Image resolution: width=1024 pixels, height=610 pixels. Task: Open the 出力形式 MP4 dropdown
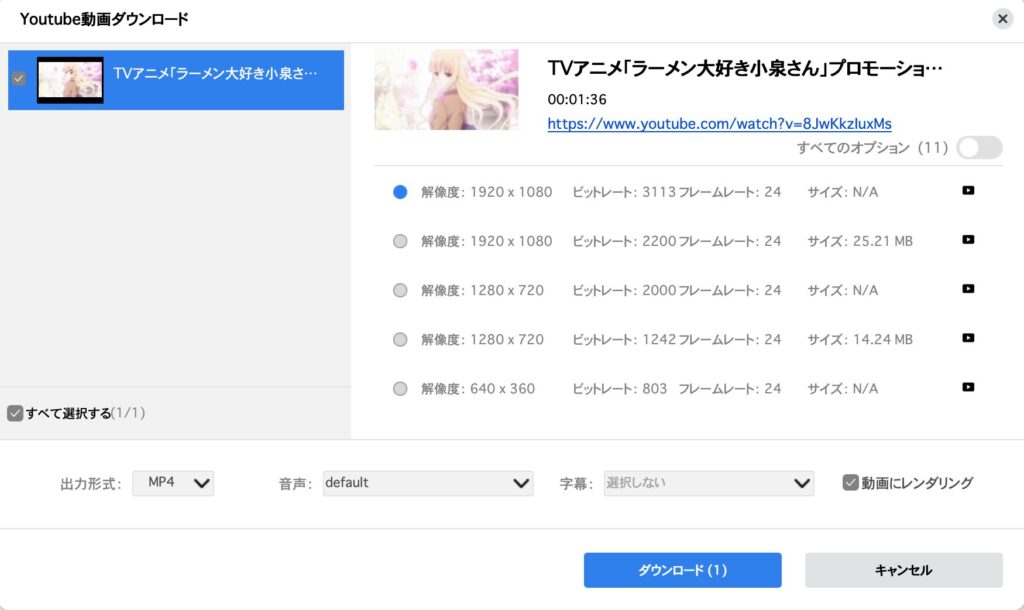tap(173, 483)
